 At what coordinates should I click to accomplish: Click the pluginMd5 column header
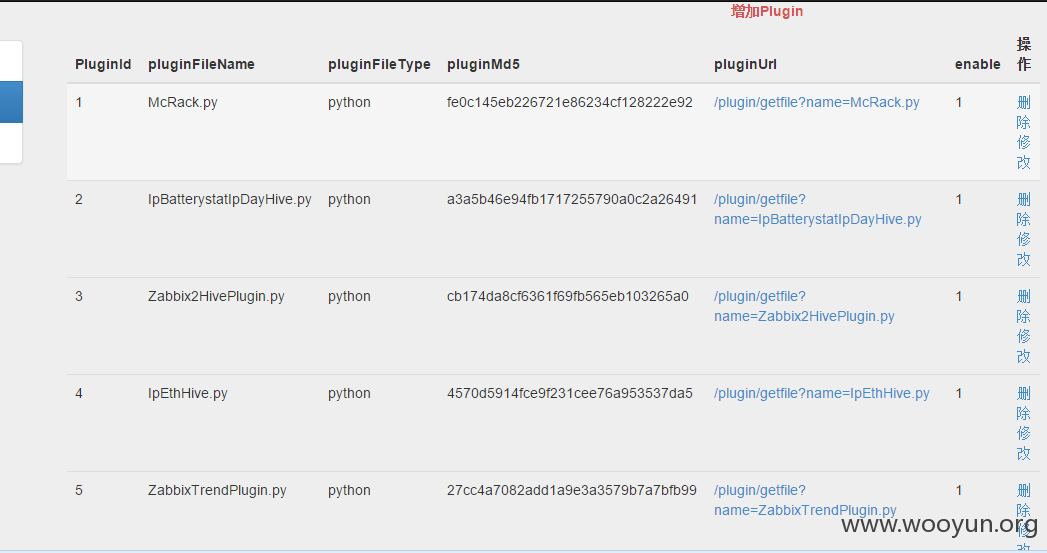[483, 64]
